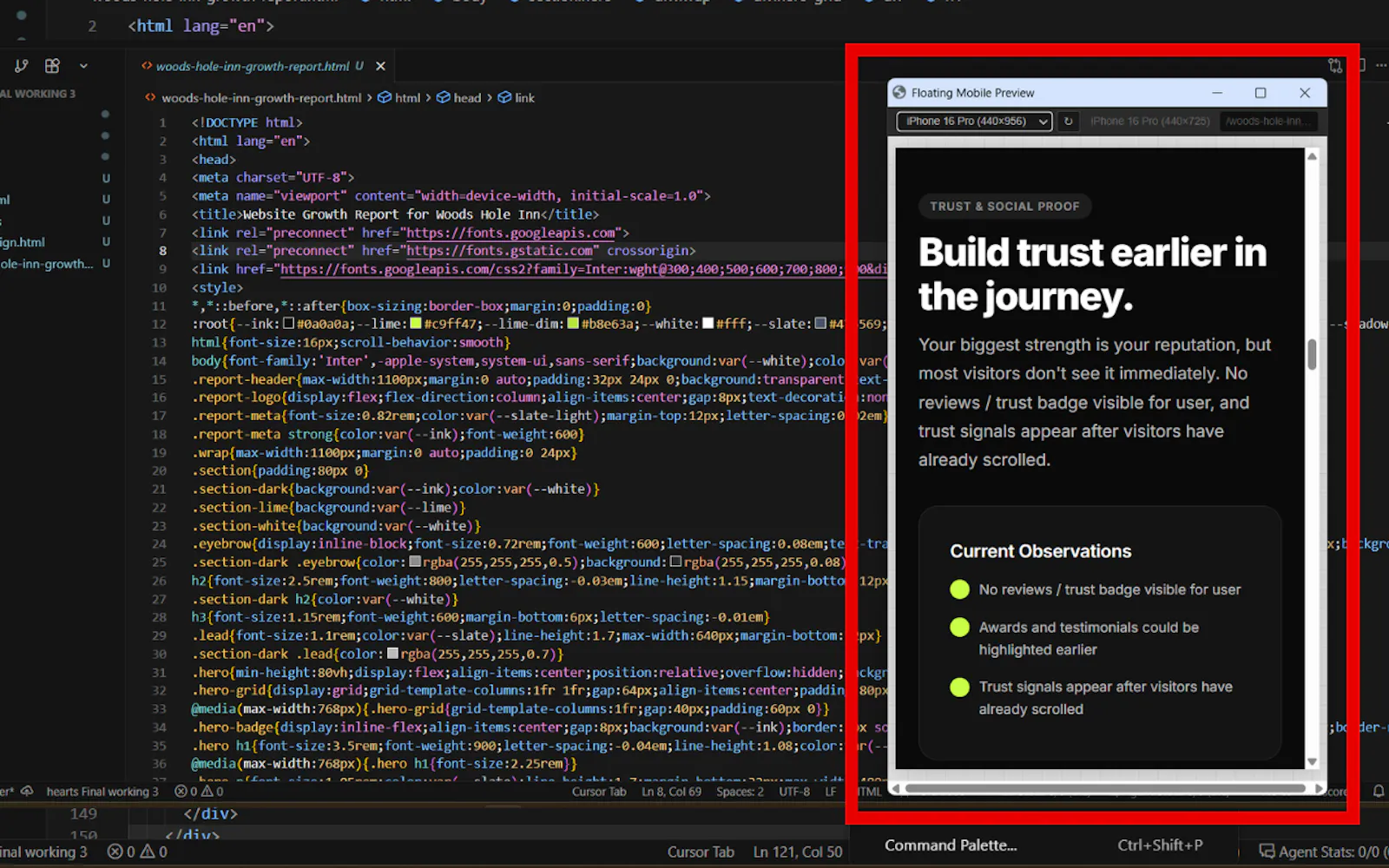Click the rgba(255,255,255,0.5) swatch on line 25
Image resolution: width=1389 pixels, height=868 pixels.
(416, 562)
